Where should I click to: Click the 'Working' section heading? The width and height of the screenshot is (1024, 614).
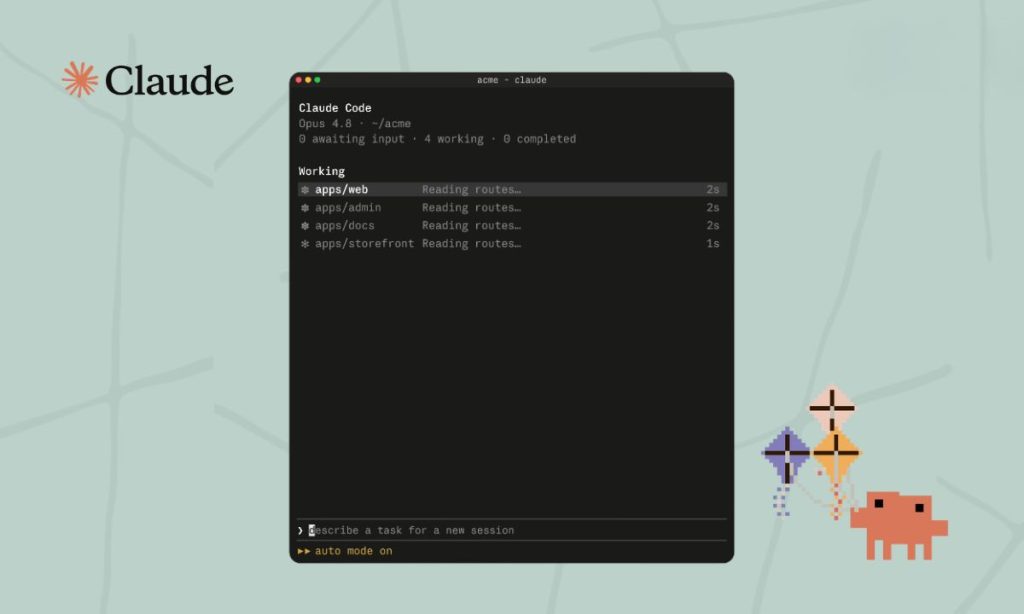pos(321,171)
